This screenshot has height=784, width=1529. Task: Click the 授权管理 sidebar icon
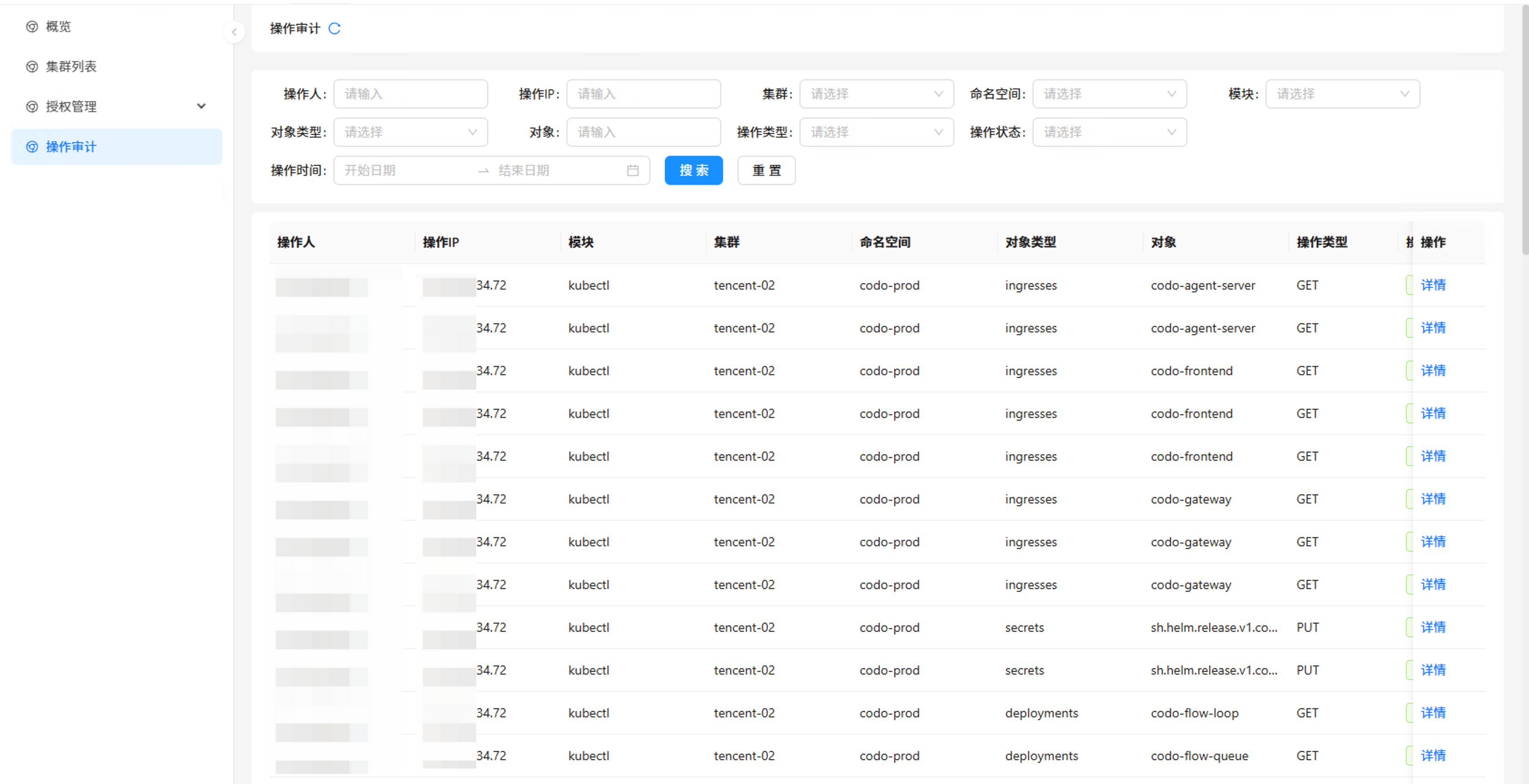click(x=32, y=107)
